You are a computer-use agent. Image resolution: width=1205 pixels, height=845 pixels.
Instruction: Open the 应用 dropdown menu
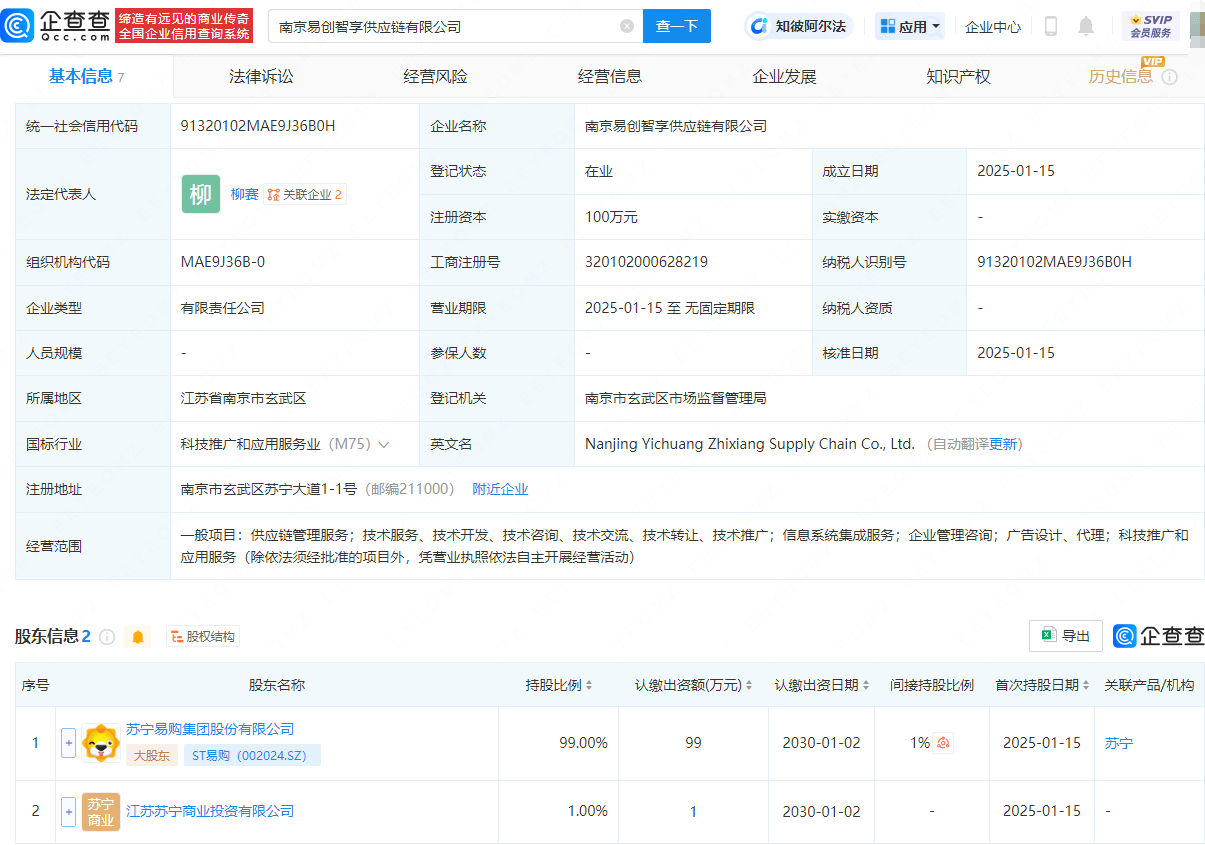[x=910, y=26]
